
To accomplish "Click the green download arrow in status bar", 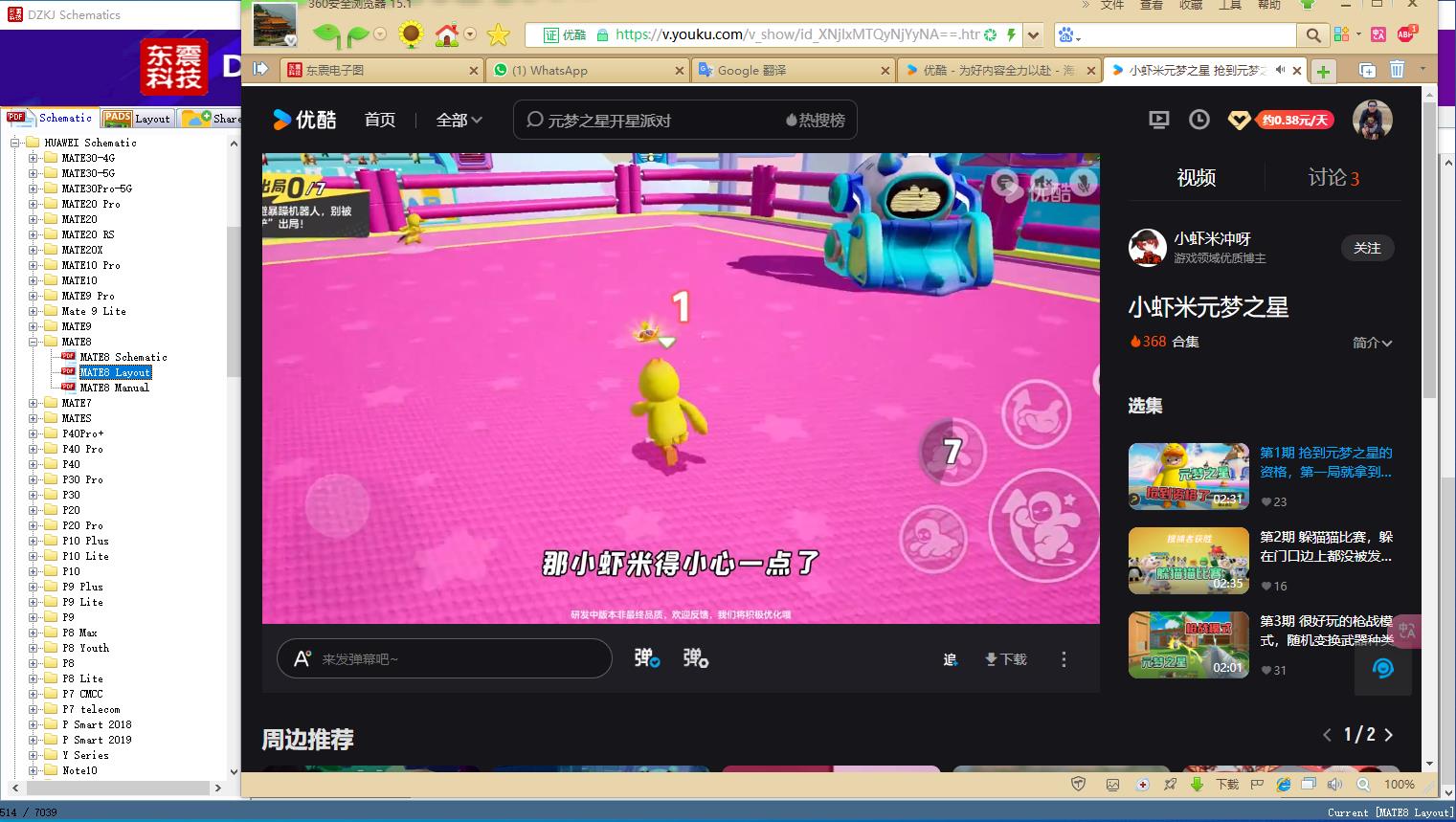I will tap(1197, 784).
